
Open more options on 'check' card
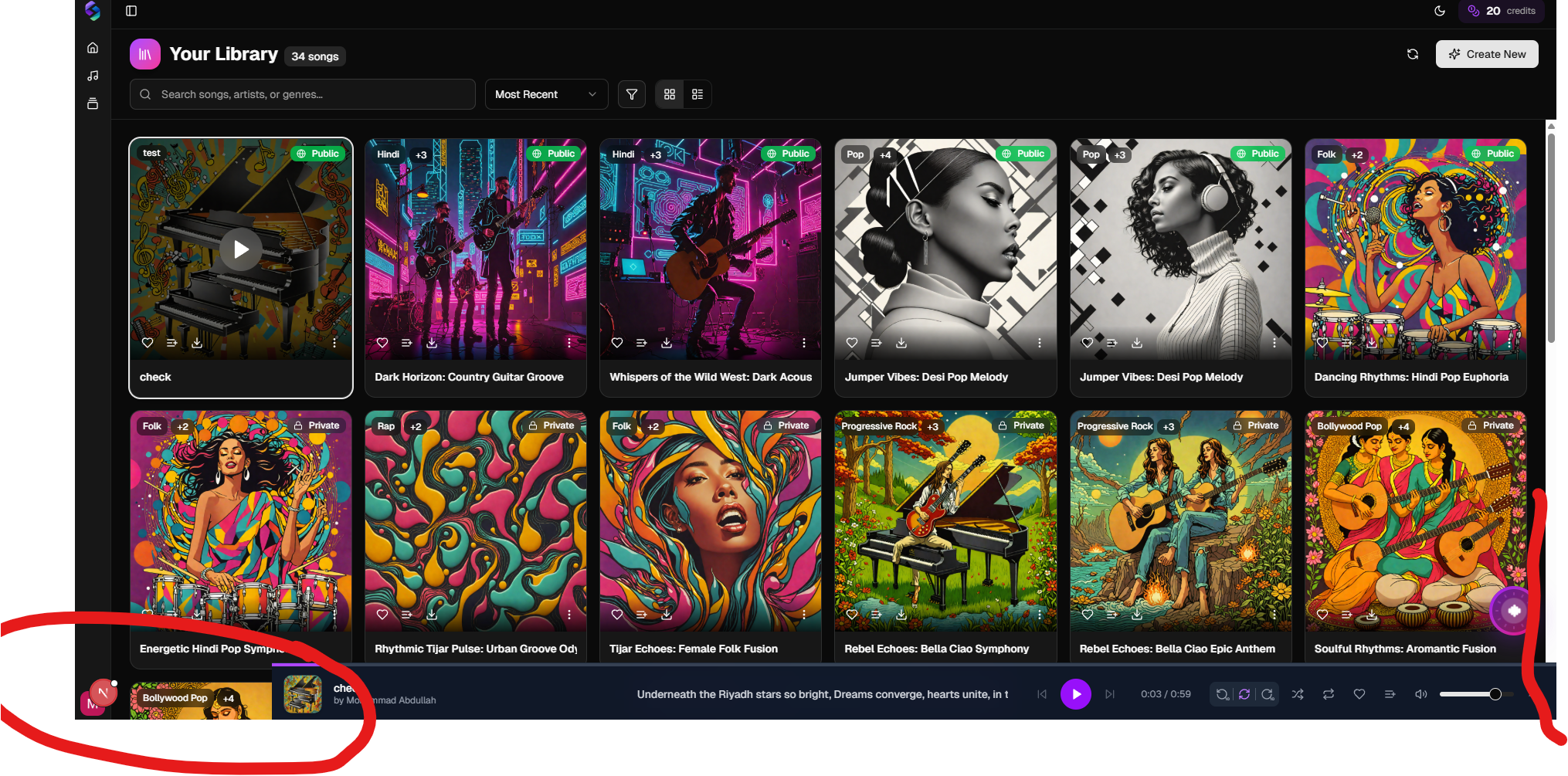[x=334, y=343]
